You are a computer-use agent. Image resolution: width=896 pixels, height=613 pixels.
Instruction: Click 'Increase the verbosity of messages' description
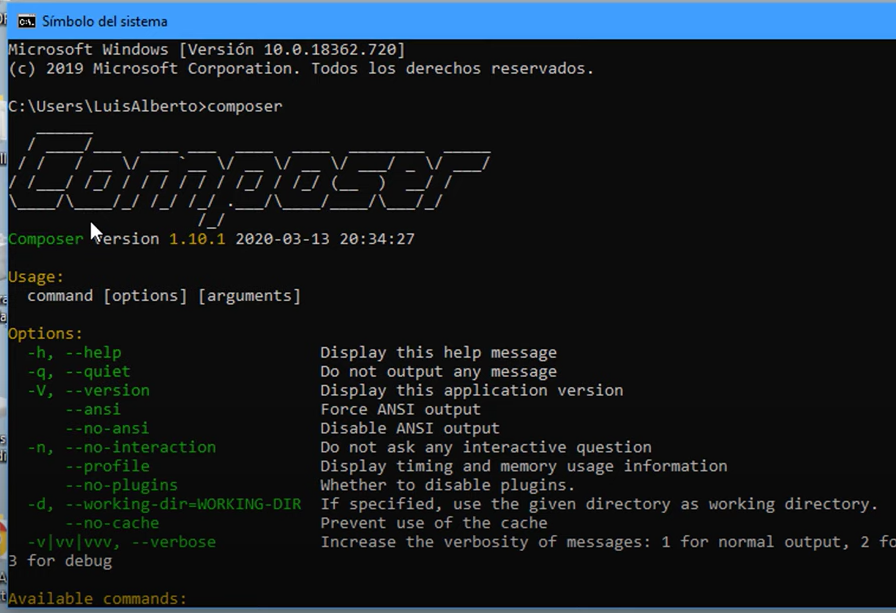(x=607, y=542)
